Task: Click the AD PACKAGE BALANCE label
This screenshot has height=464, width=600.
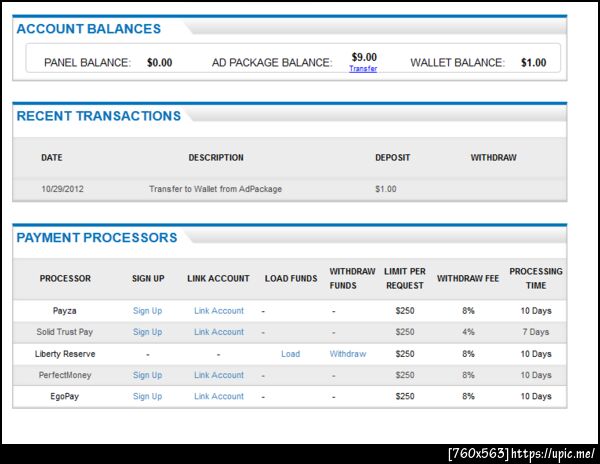Action: point(272,62)
